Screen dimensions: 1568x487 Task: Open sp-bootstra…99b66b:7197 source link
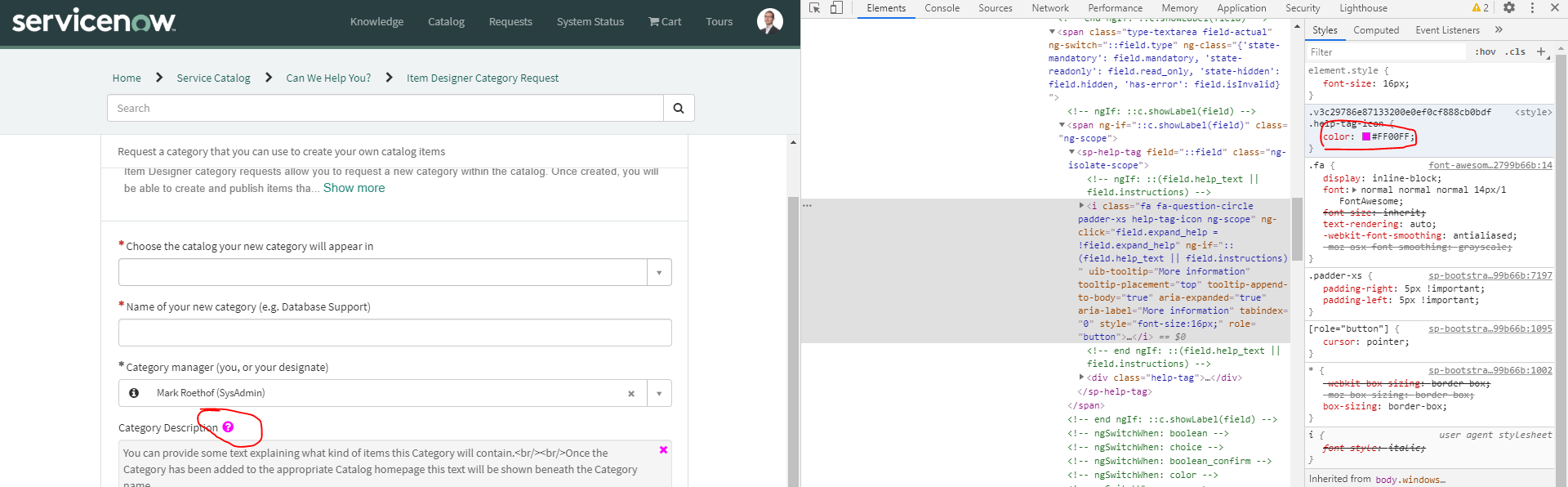pos(1490,275)
